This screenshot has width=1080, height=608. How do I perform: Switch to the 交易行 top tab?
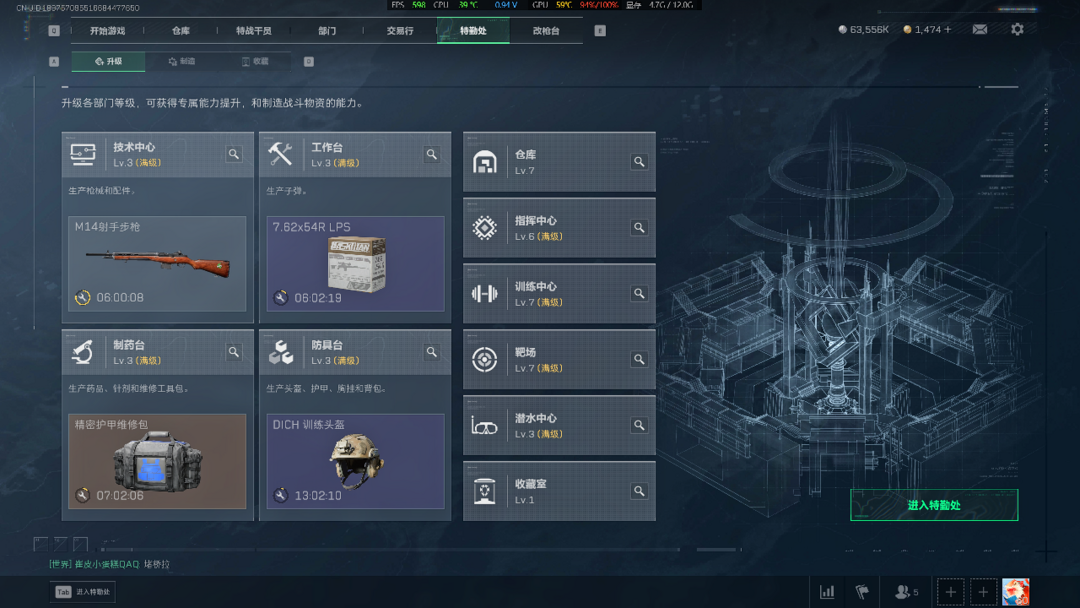[399, 31]
